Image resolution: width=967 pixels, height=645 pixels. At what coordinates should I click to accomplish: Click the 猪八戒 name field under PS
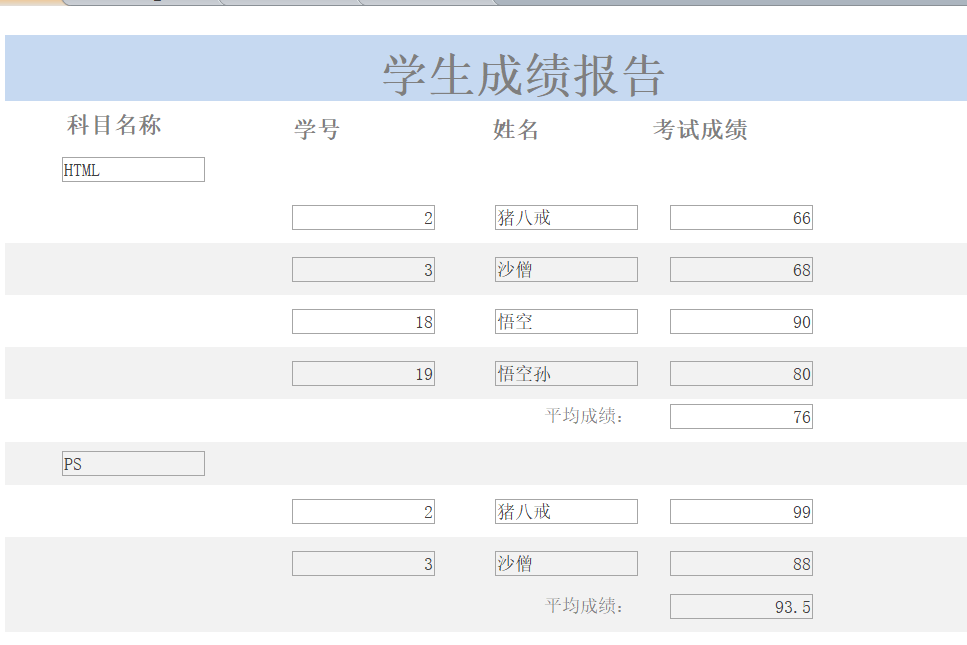pos(566,512)
